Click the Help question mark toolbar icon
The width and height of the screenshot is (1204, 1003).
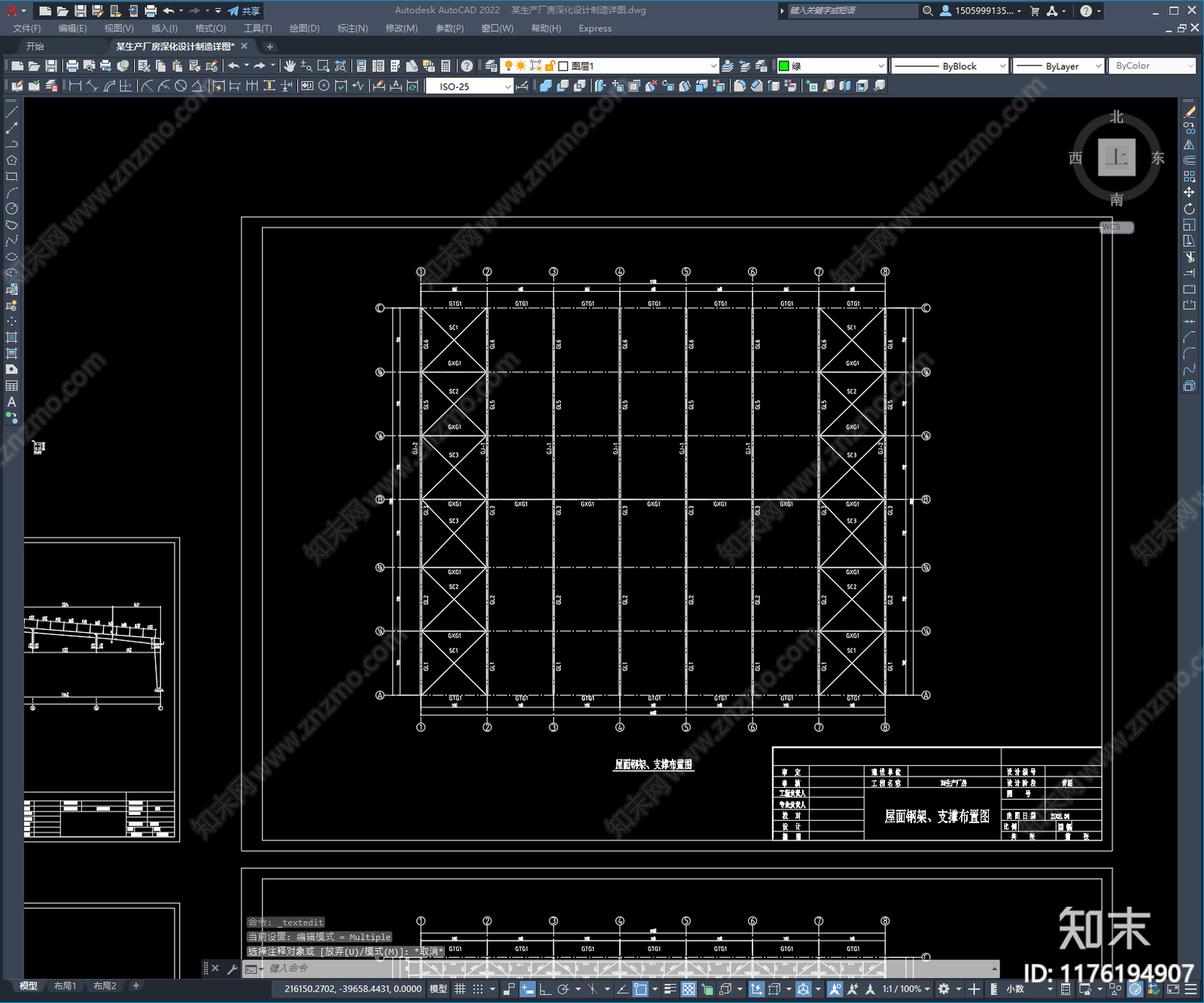tap(467, 66)
